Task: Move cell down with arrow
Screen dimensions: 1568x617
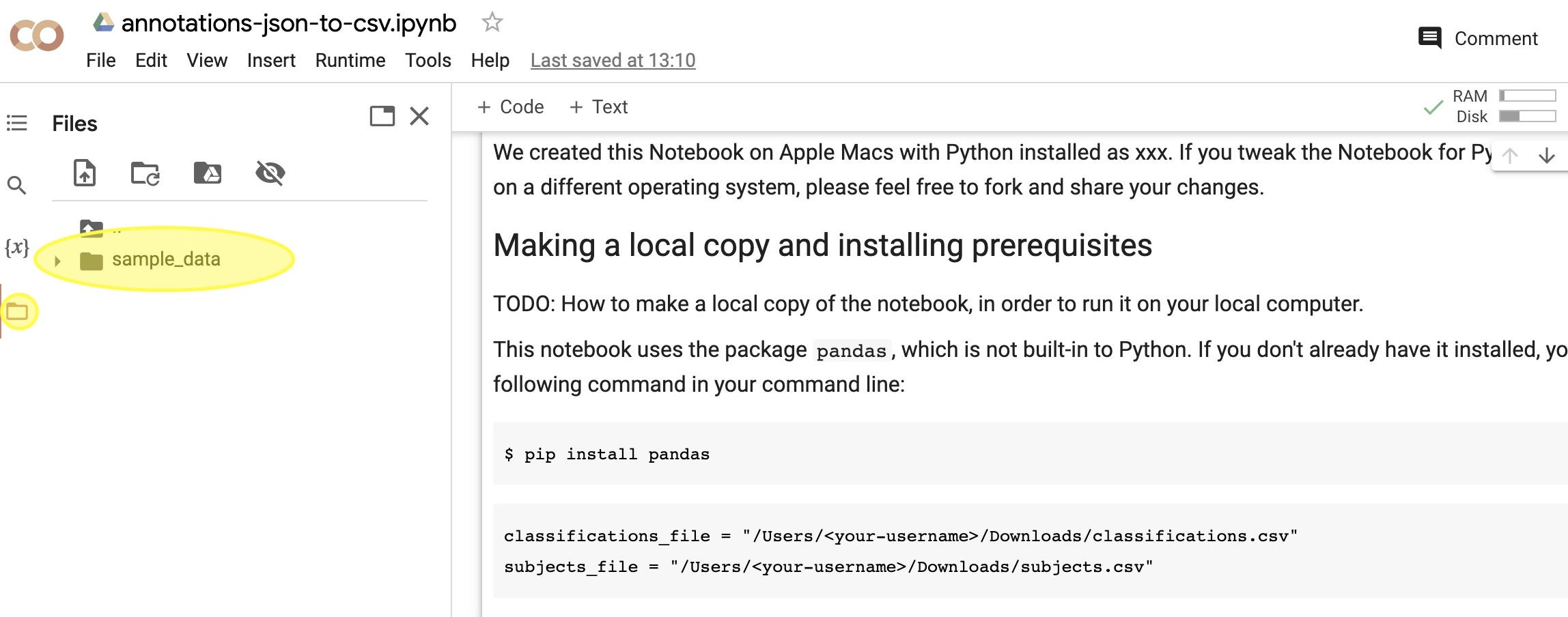Action: (x=1547, y=156)
